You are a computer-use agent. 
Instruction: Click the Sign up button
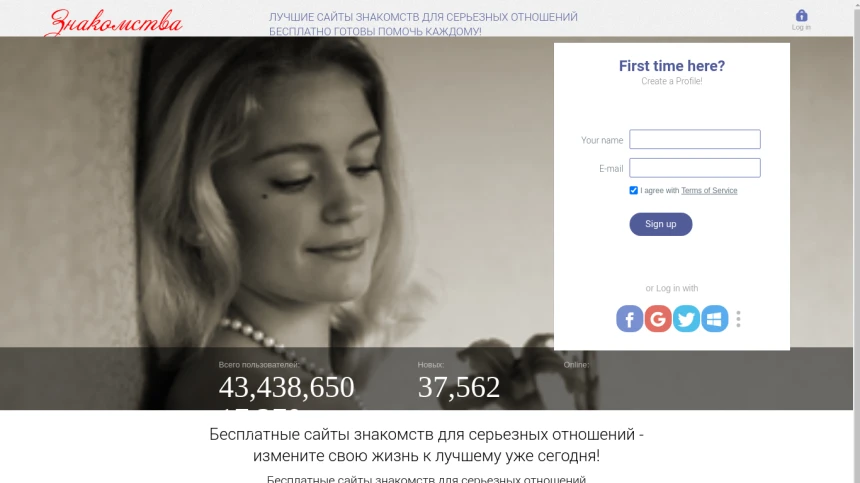pos(660,224)
